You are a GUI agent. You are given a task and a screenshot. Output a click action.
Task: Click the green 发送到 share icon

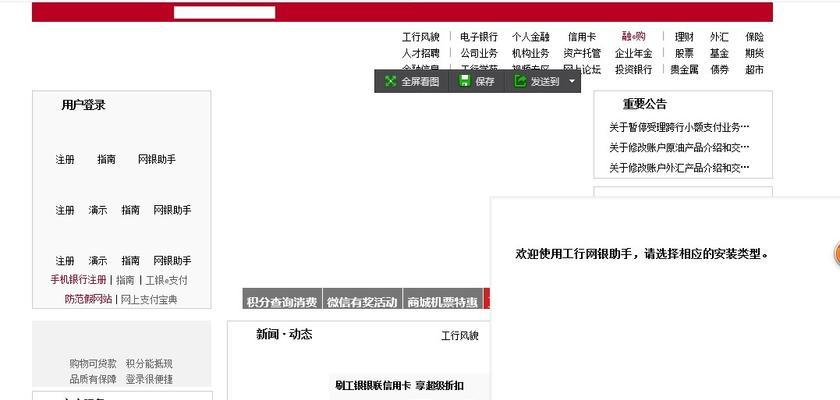tap(520, 81)
